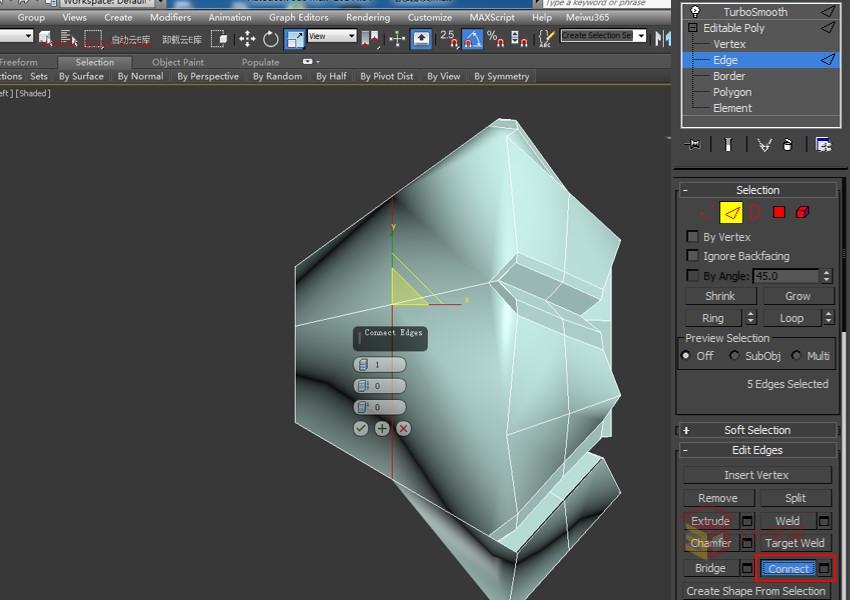Viewport: 850px width, 600px height.
Task: Open the View reference coordinate dropdown
Action: point(351,38)
